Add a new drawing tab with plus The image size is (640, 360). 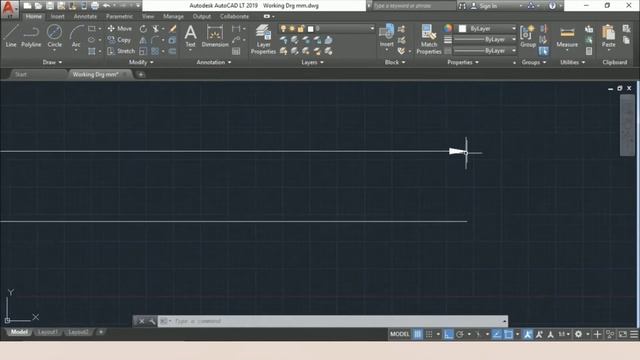point(141,74)
